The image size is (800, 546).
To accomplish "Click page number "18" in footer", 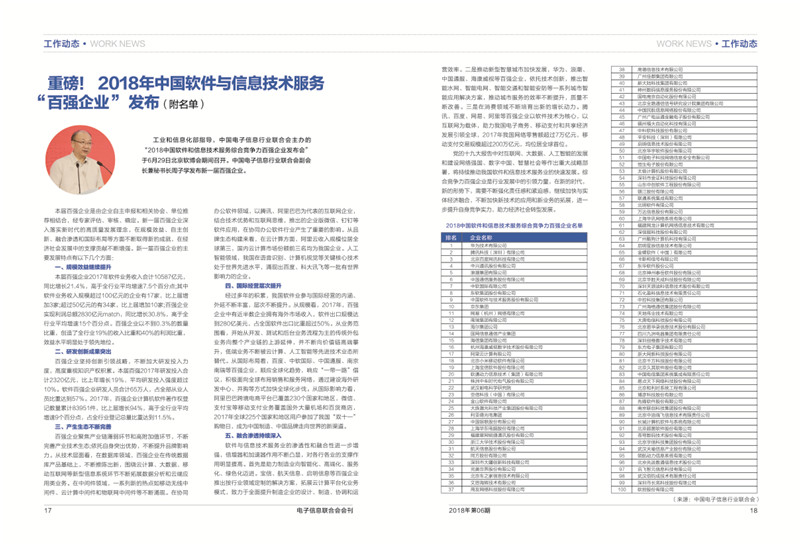I will [754, 510].
